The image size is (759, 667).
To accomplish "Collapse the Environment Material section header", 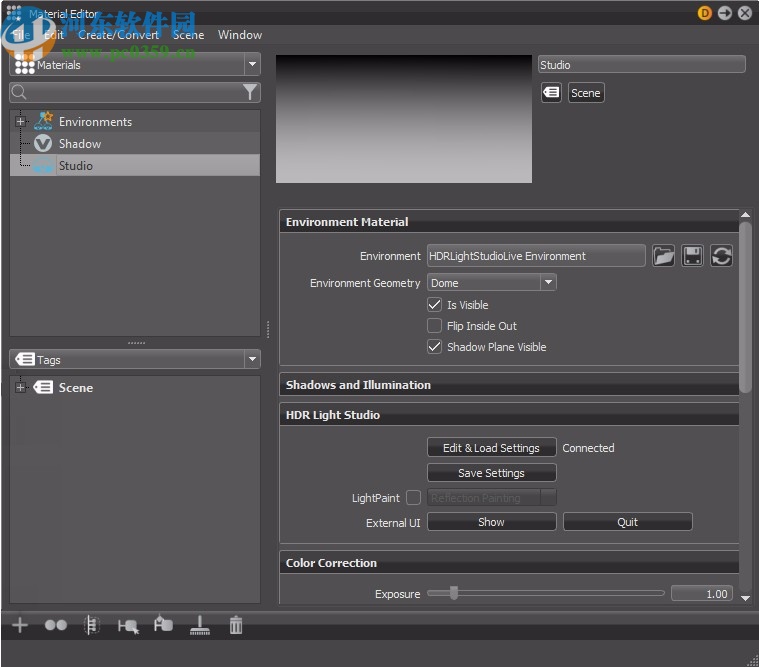I will click(509, 222).
